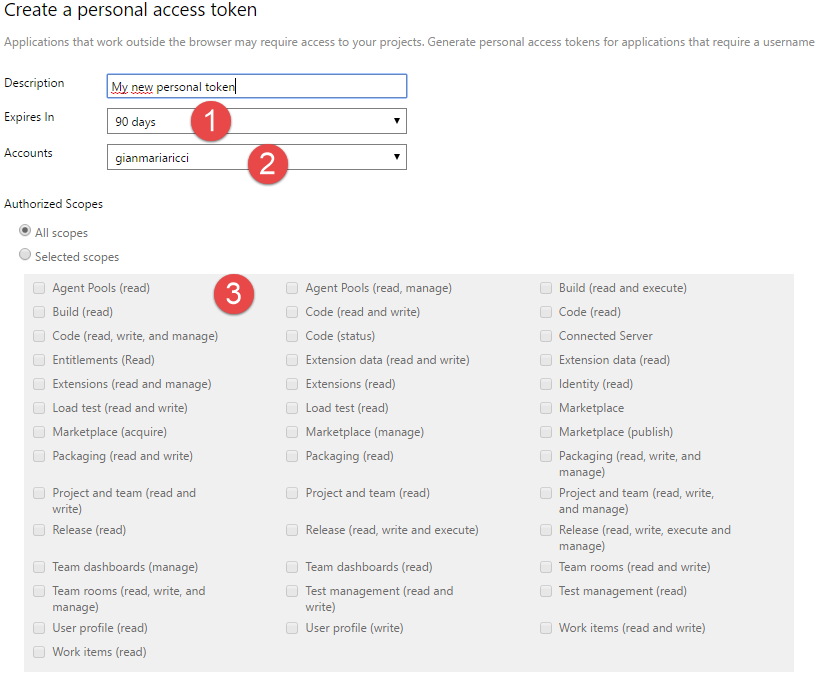Enable Code (status) checkbox

(x=292, y=336)
